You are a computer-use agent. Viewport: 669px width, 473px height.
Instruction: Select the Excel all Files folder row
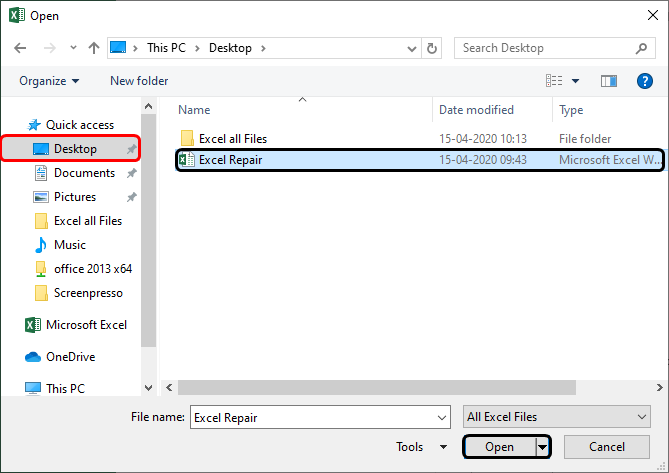tap(420, 139)
